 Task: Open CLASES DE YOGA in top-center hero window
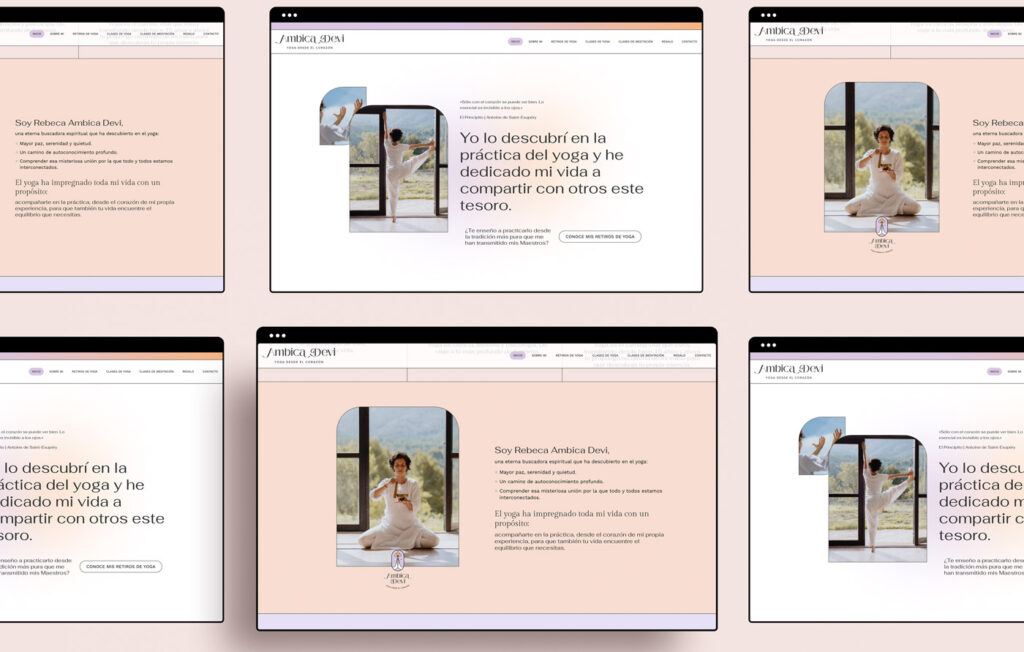pos(598,41)
